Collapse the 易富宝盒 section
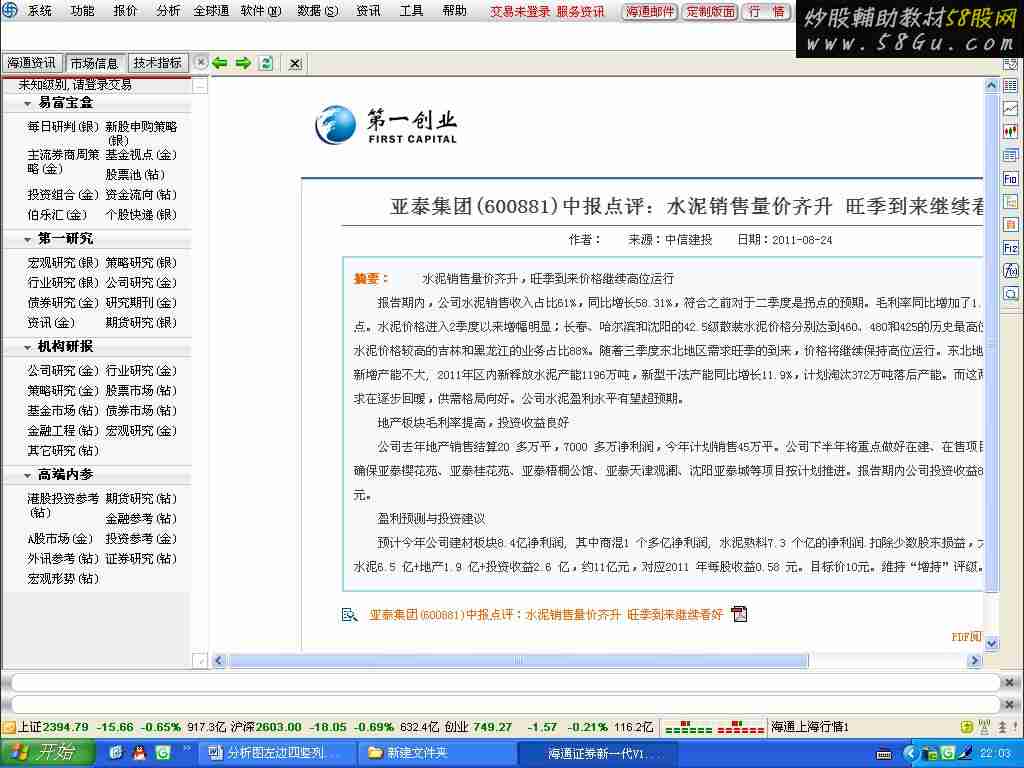1024x768 pixels. click(x=27, y=103)
